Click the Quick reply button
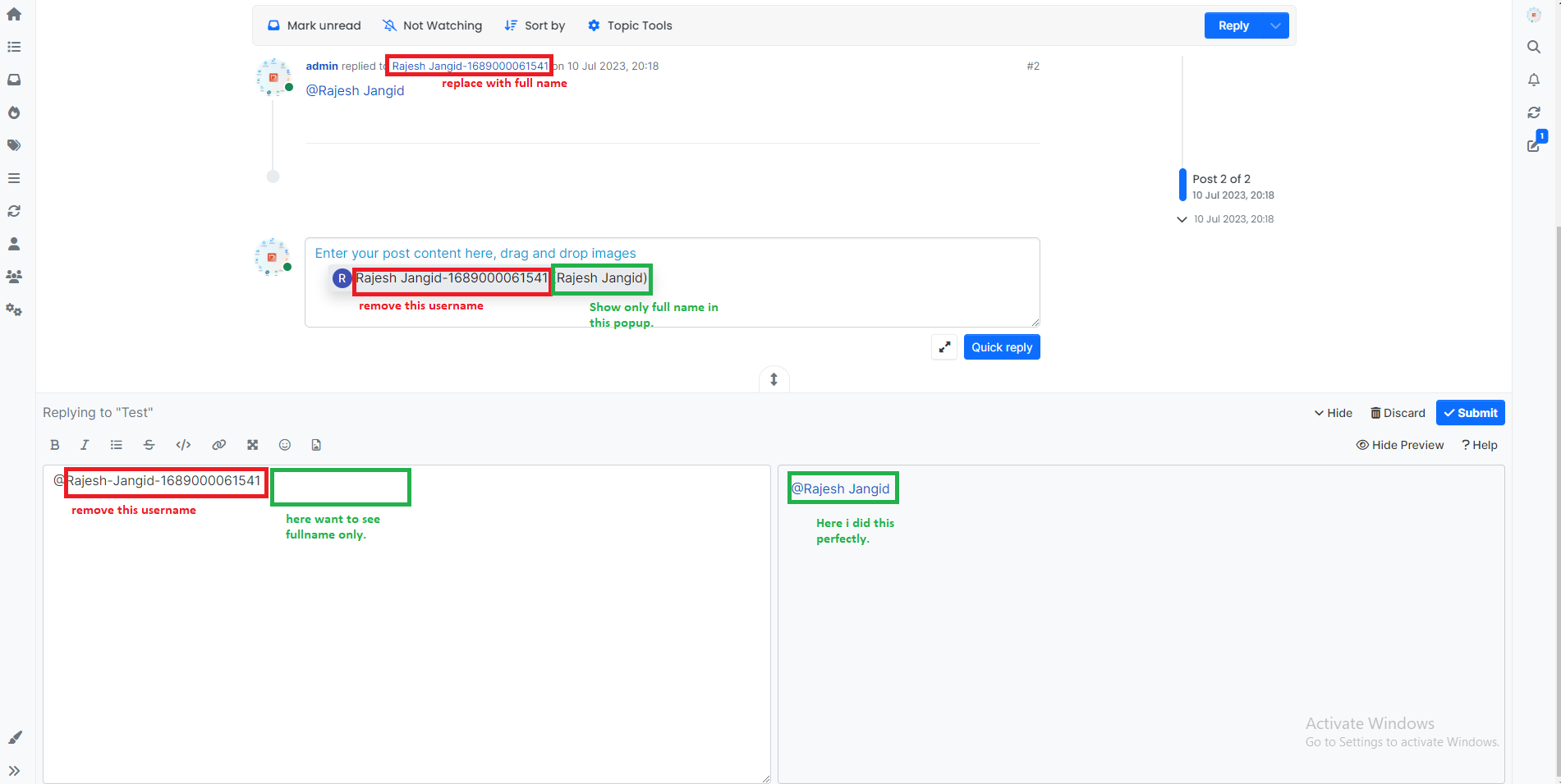1561x784 pixels. coord(1001,347)
